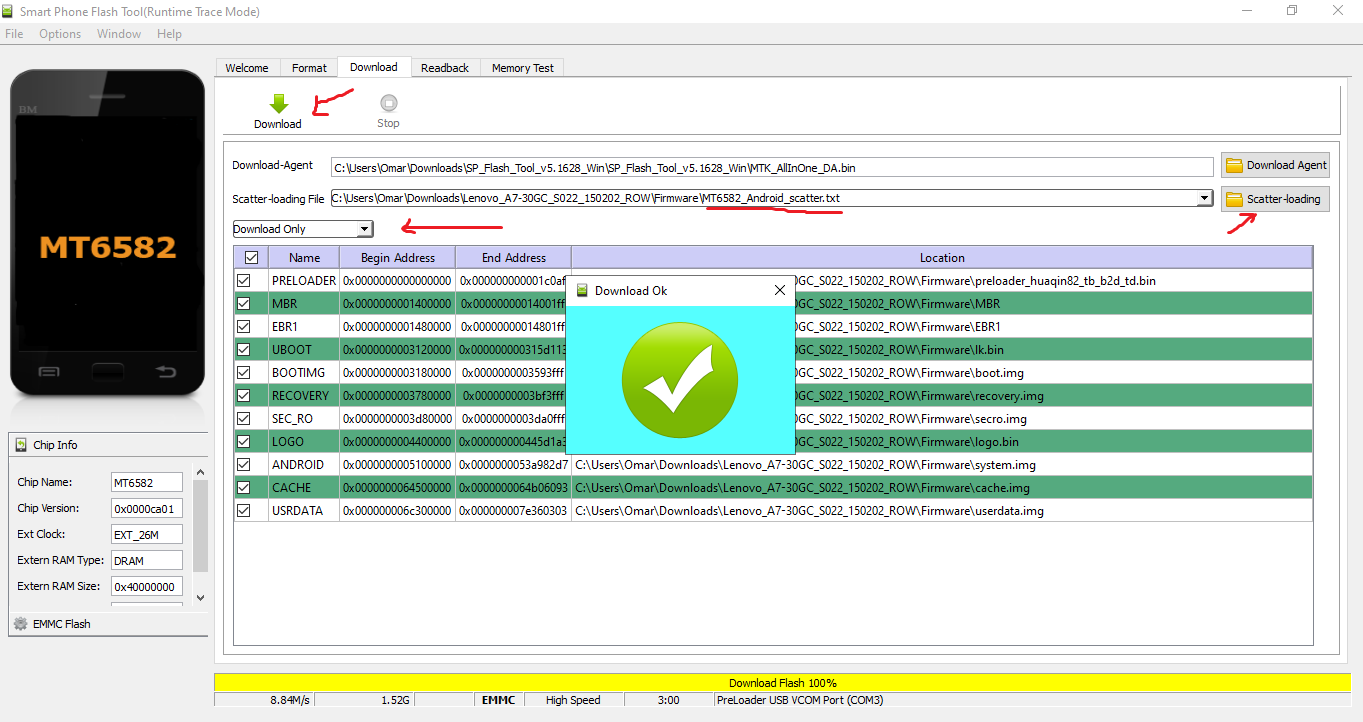Open the Options menu

pyautogui.click(x=60, y=34)
